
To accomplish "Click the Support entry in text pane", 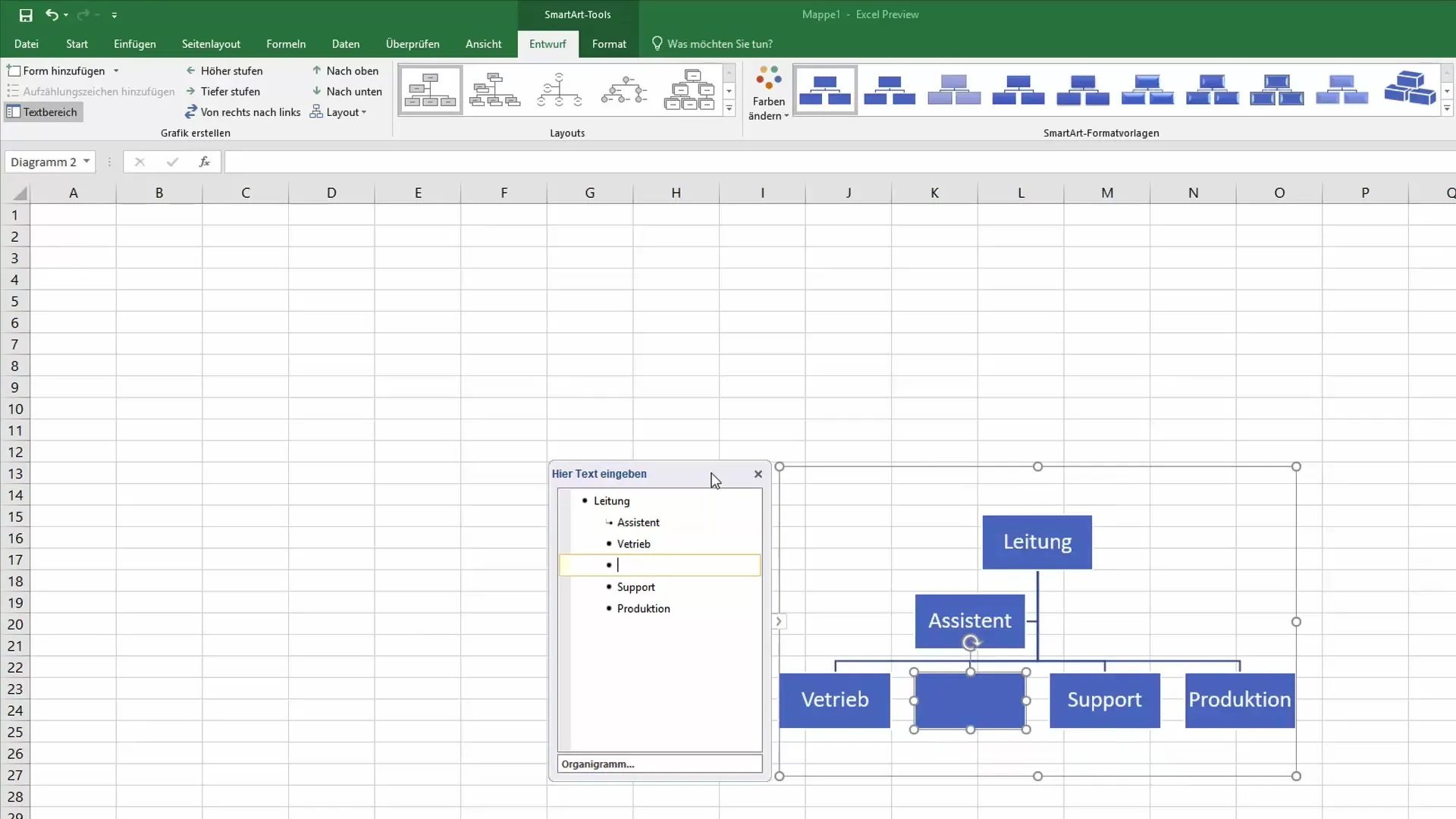I will pyautogui.click(x=635, y=587).
